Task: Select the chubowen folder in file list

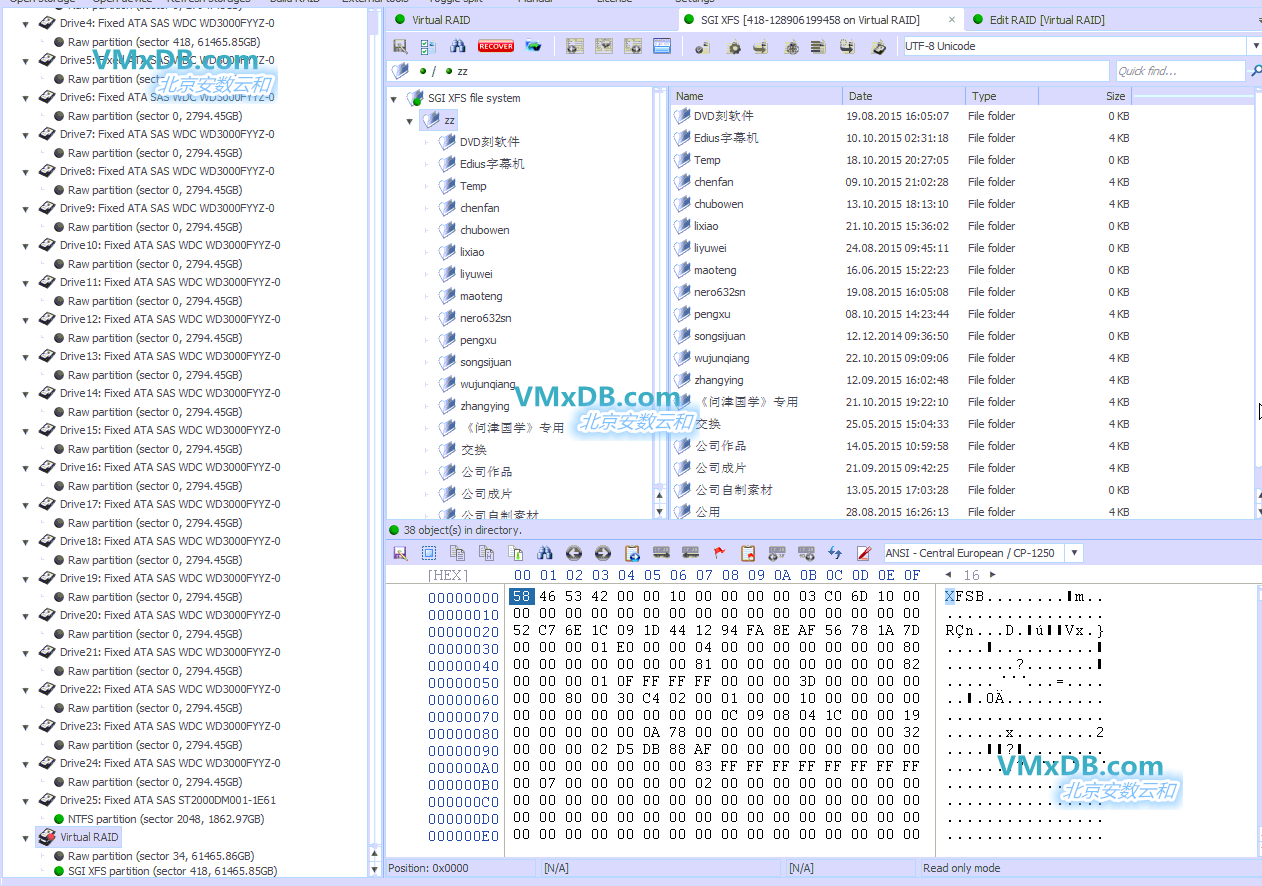Action: click(x=718, y=204)
